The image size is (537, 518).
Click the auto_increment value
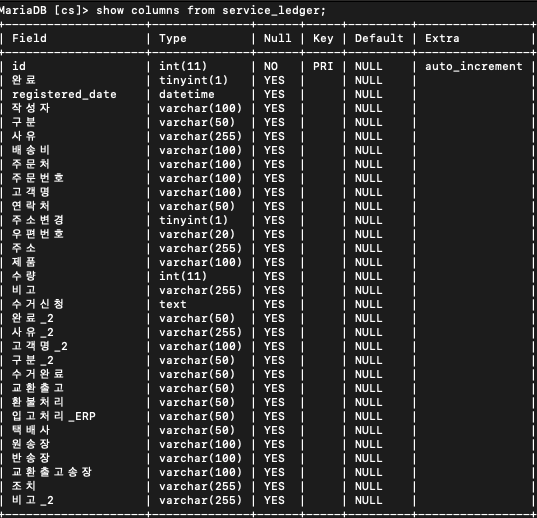[474, 66]
